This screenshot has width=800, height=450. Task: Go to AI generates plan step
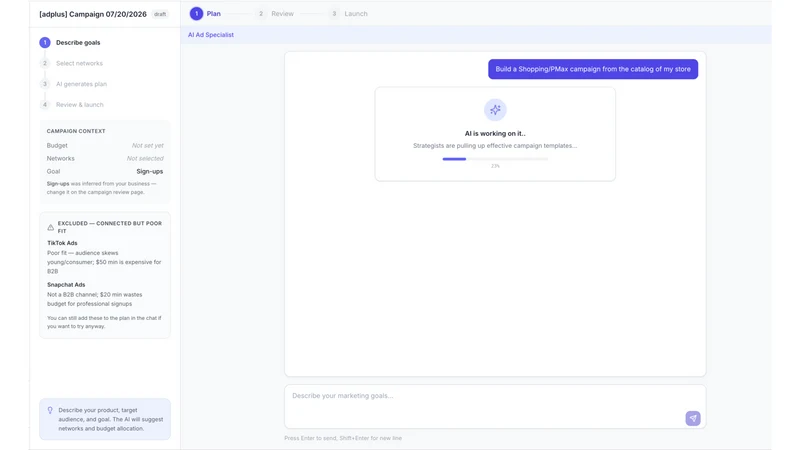(81, 84)
